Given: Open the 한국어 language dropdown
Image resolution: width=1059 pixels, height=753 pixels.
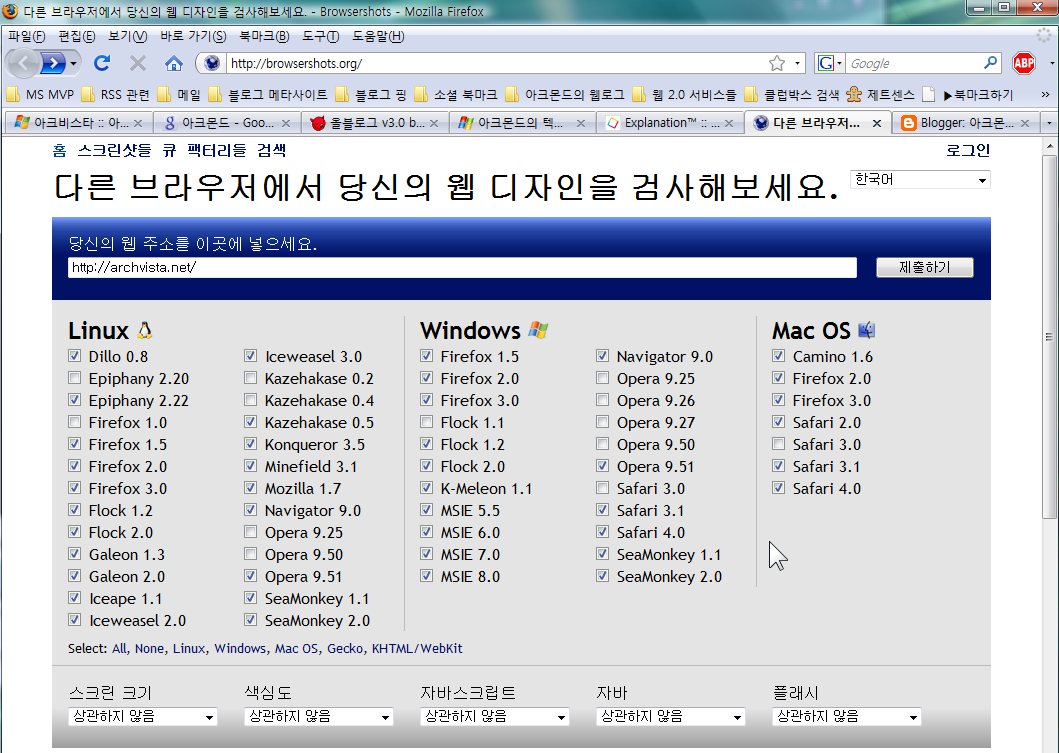Looking at the screenshot, I should pos(920,180).
